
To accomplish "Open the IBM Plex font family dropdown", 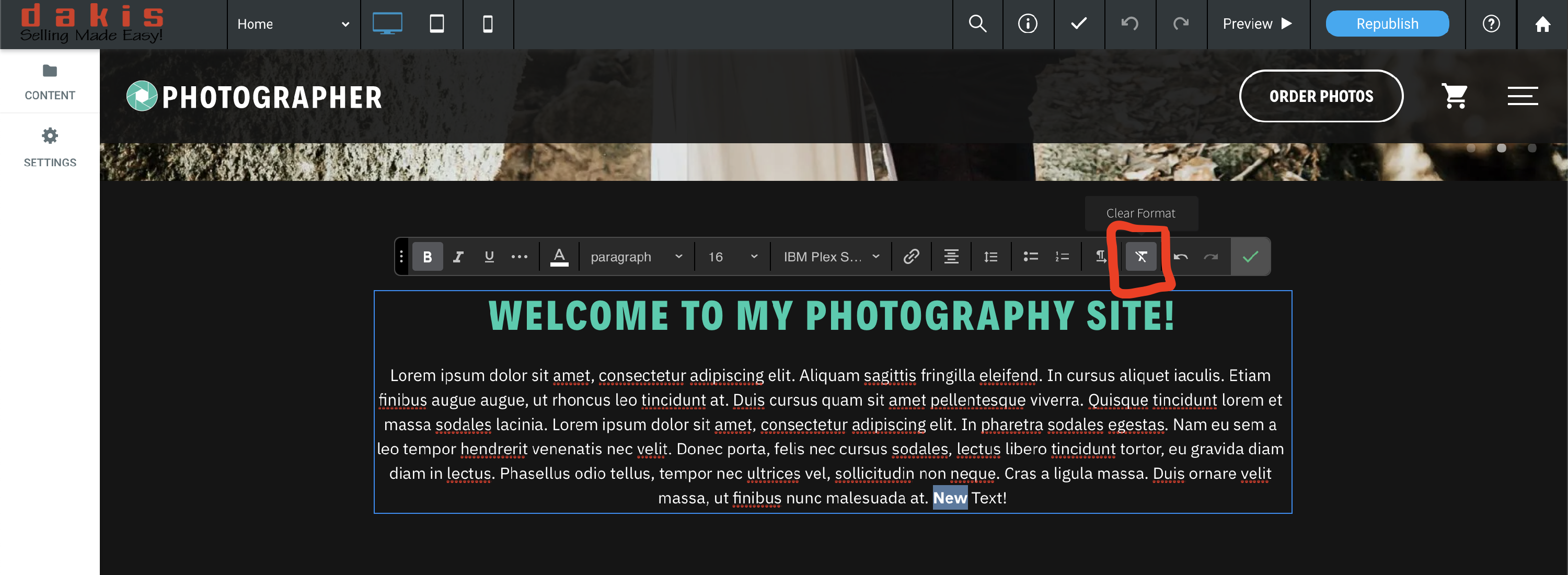I will coord(831,257).
